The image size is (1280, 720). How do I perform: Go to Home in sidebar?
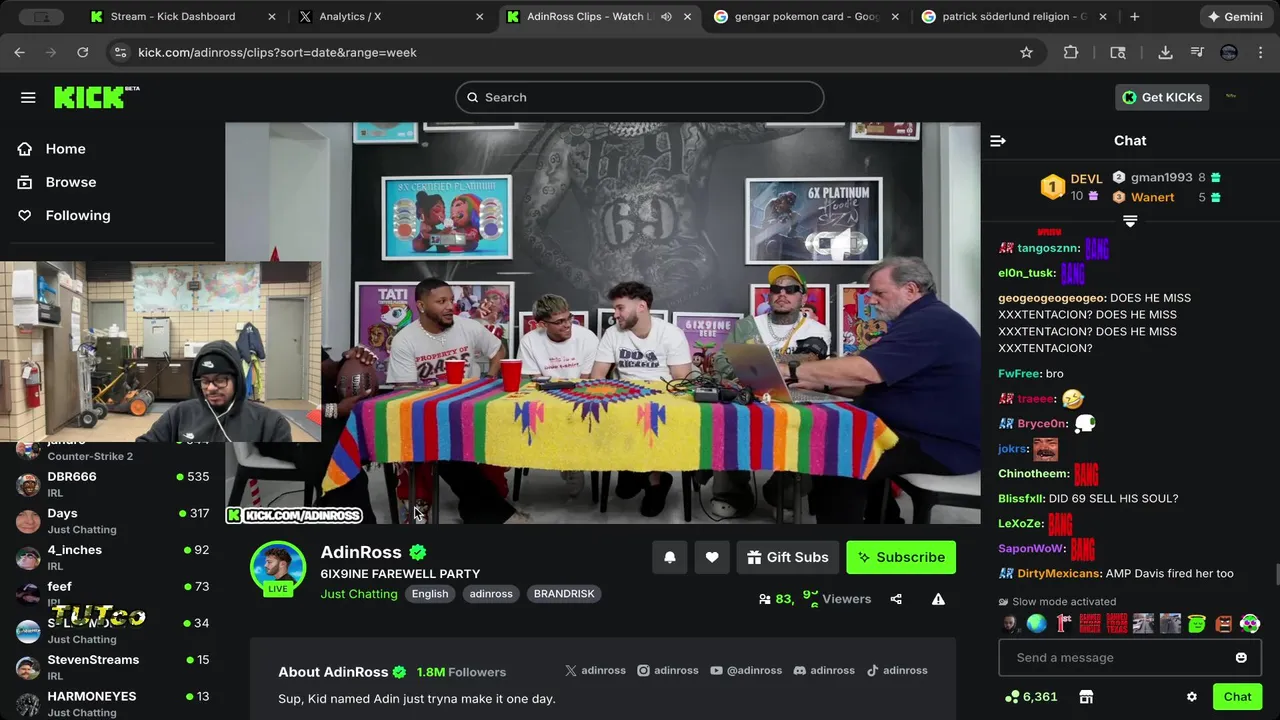(65, 149)
